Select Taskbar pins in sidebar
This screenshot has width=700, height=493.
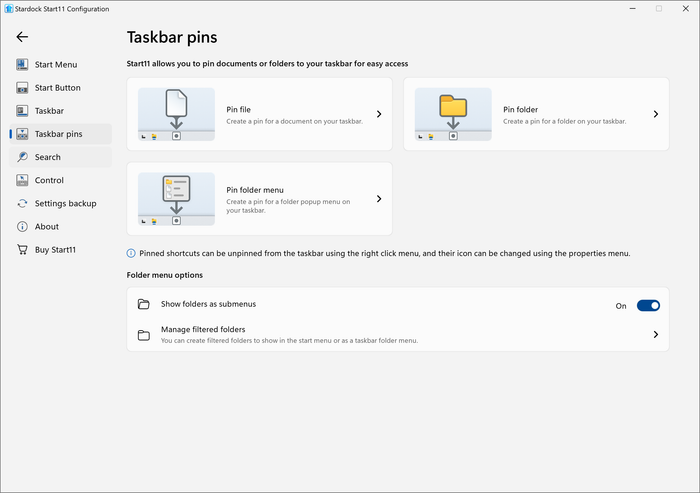(x=61, y=134)
